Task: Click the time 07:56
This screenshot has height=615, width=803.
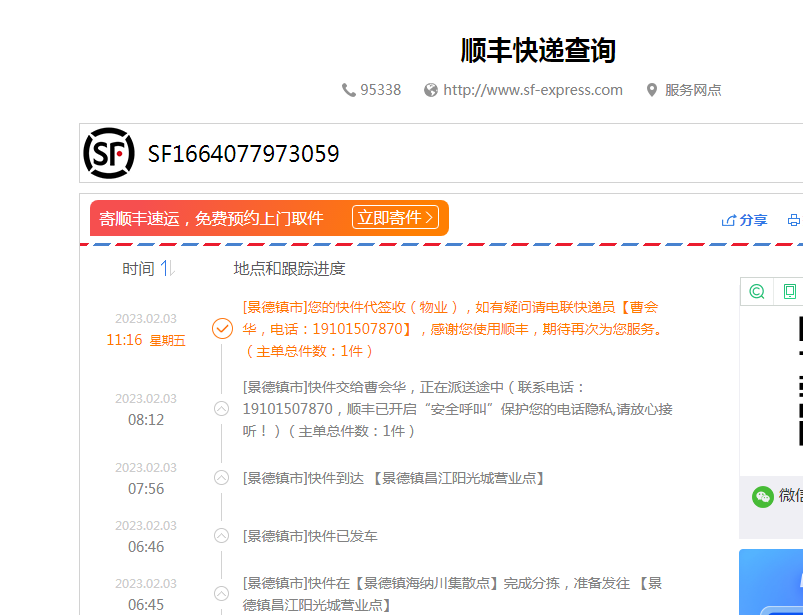Action: point(146,489)
